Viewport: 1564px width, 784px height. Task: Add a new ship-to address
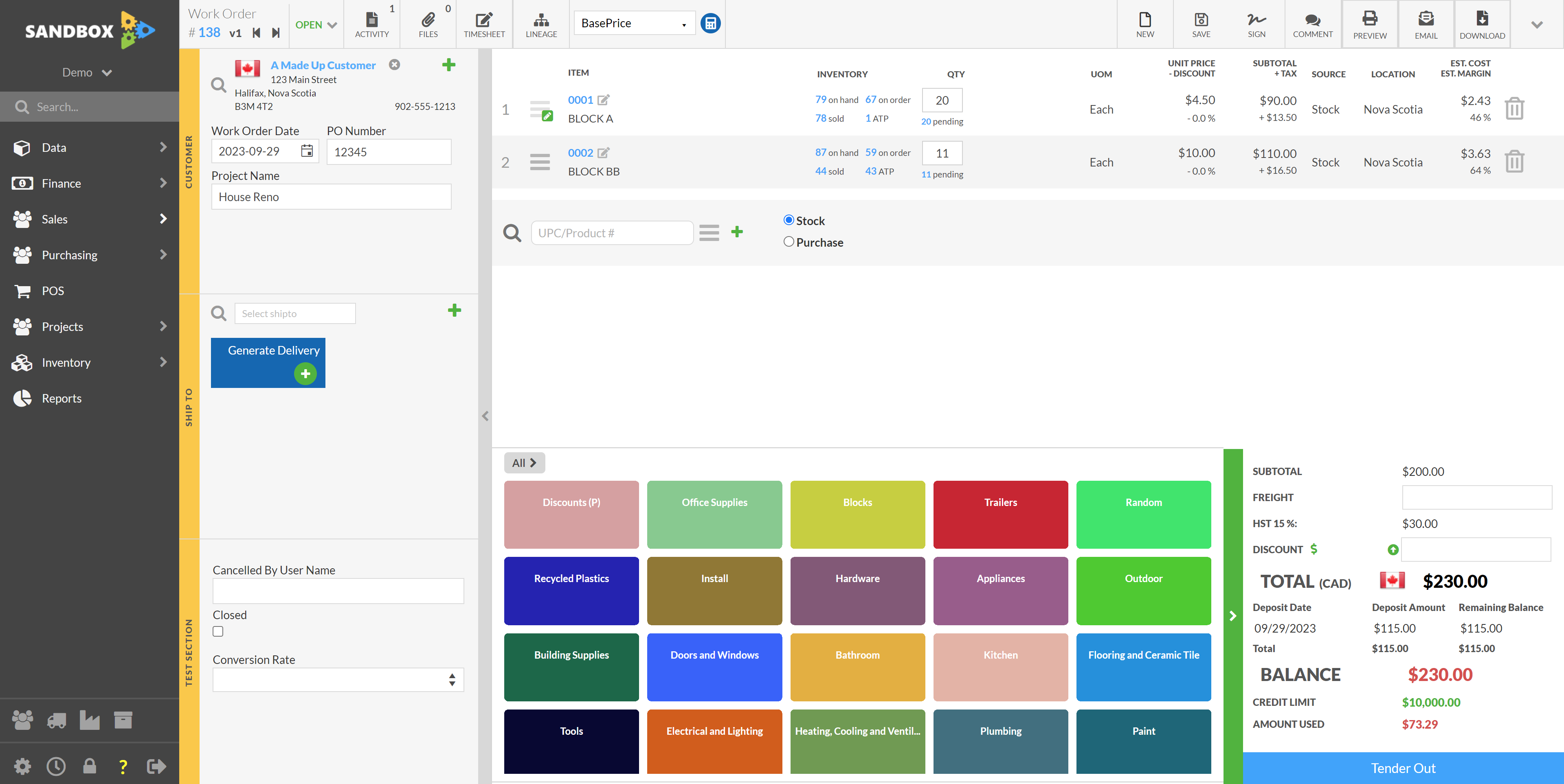454,311
